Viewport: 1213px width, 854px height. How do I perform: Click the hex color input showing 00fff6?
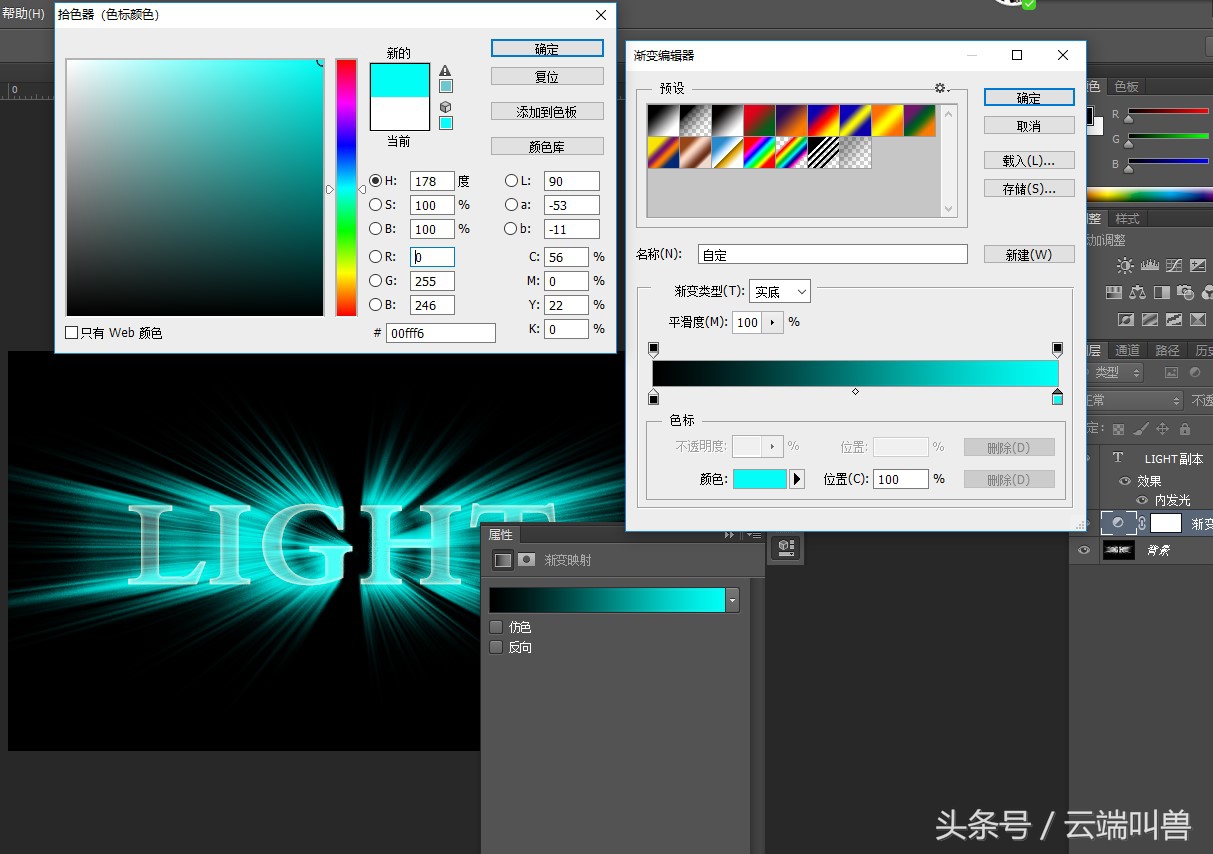click(x=441, y=333)
